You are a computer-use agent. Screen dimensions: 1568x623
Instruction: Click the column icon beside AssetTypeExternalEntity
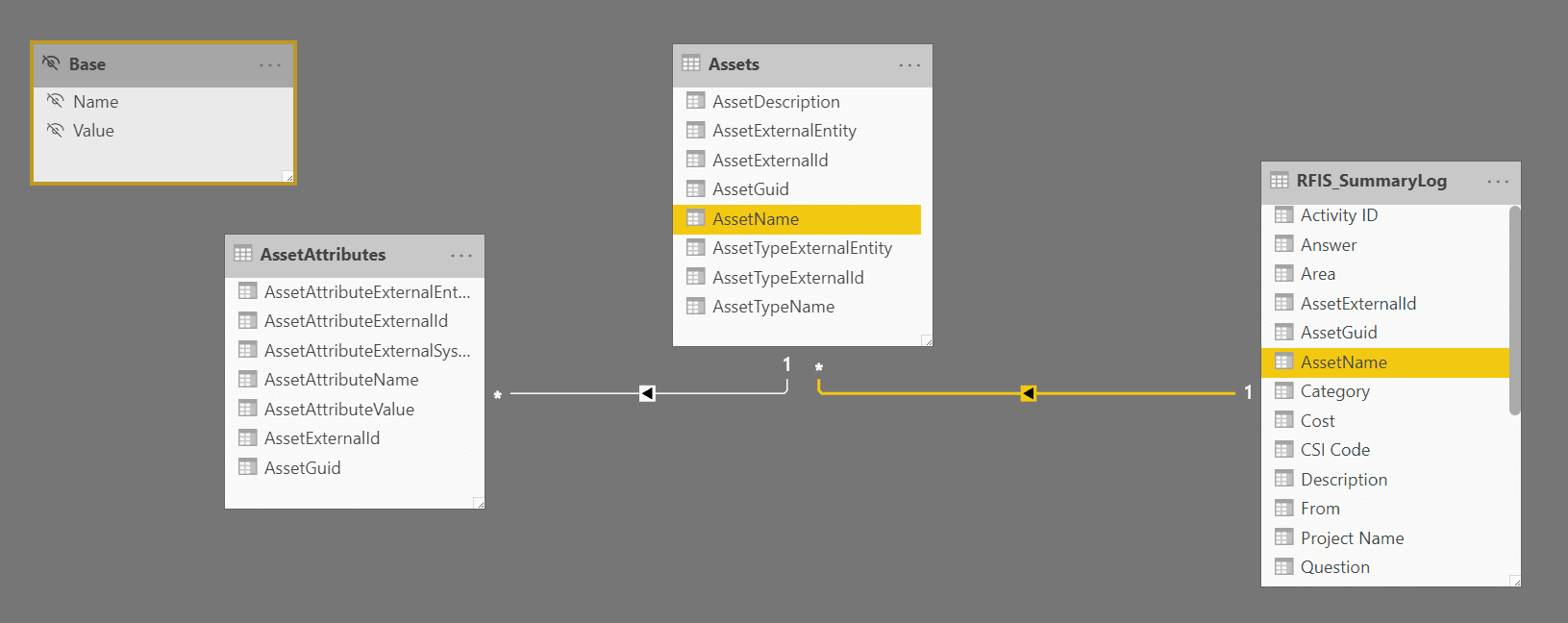click(696, 247)
